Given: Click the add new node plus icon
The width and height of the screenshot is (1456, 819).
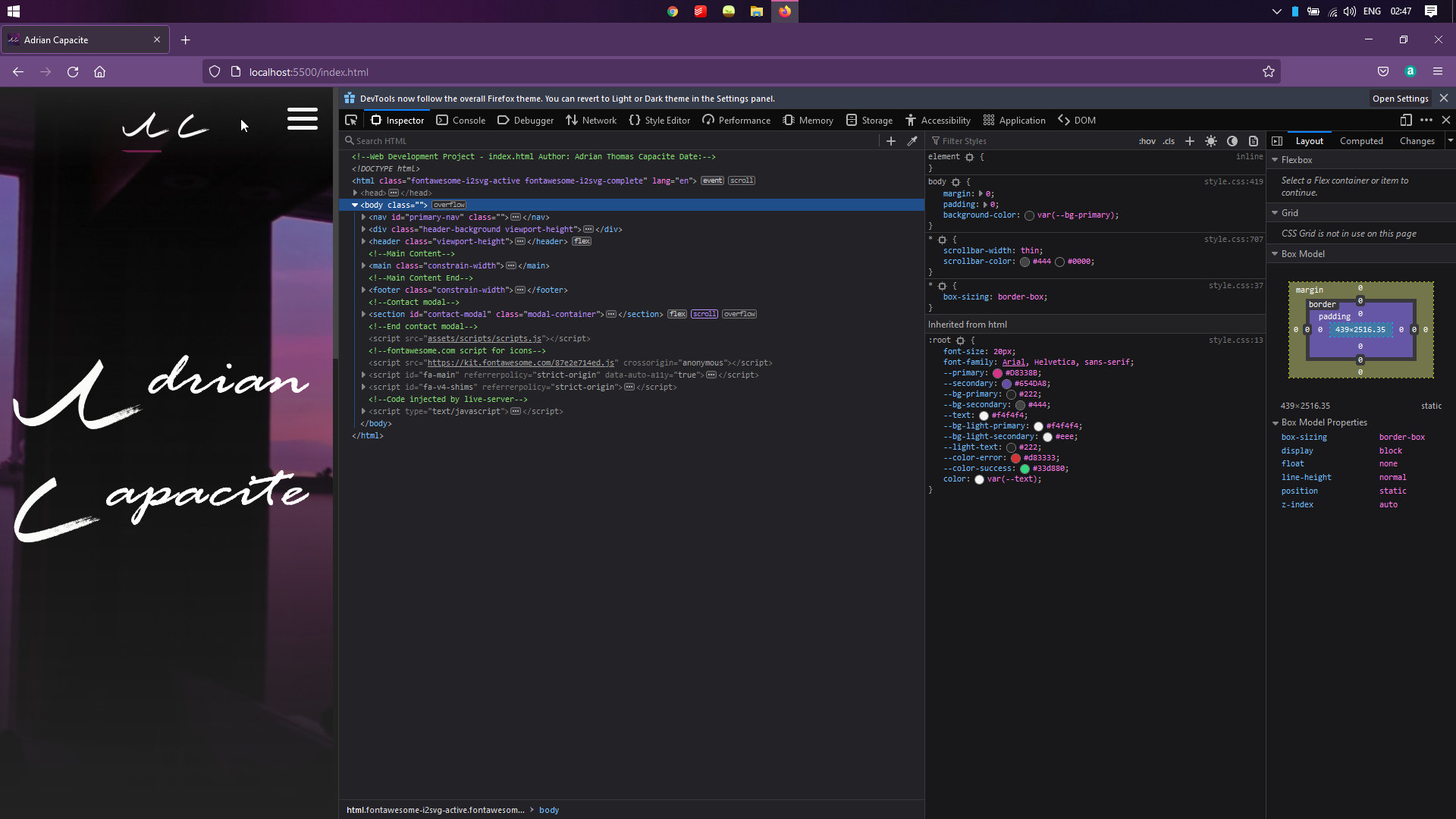Looking at the screenshot, I should pos(891,141).
